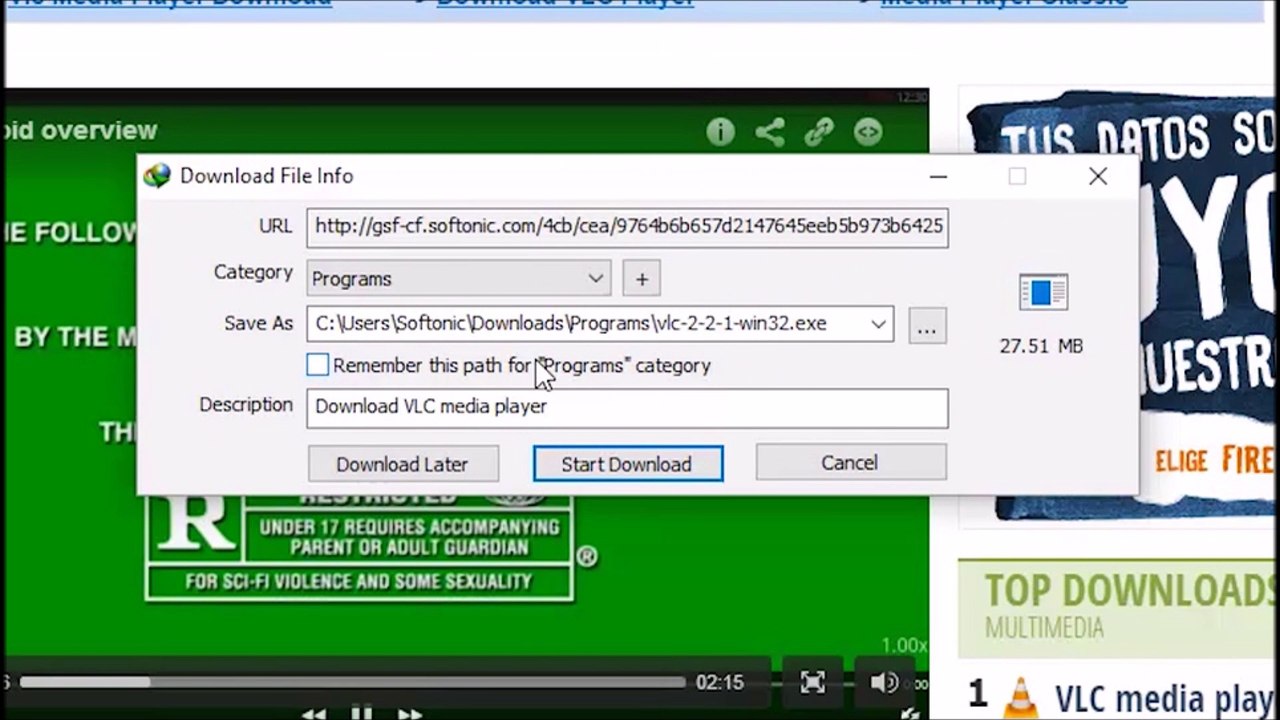Screen dimensions: 1280x720
Task: Click the share icon on video player
Action: [769, 132]
